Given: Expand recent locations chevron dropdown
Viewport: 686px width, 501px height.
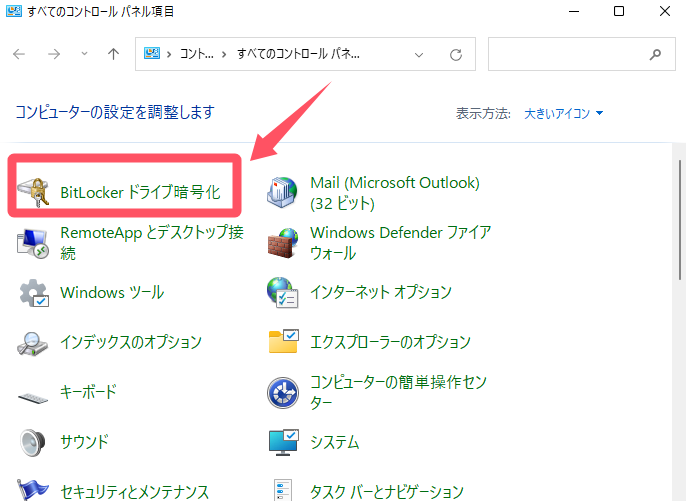Looking at the screenshot, I should pyautogui.click(x=84, y=55).
